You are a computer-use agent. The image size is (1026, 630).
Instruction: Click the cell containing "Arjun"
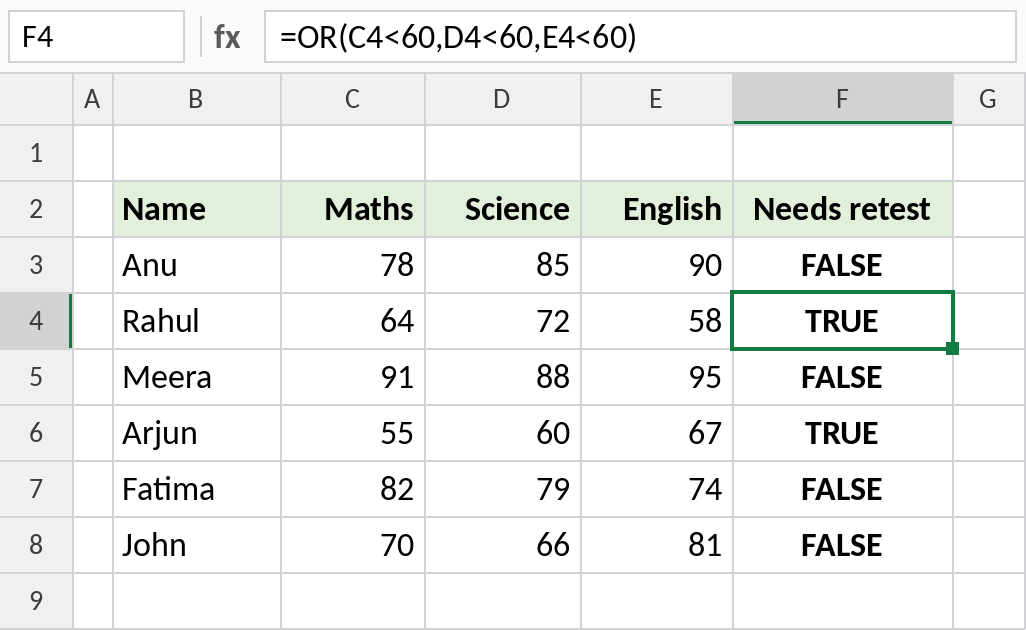click(x=197, y=433)
